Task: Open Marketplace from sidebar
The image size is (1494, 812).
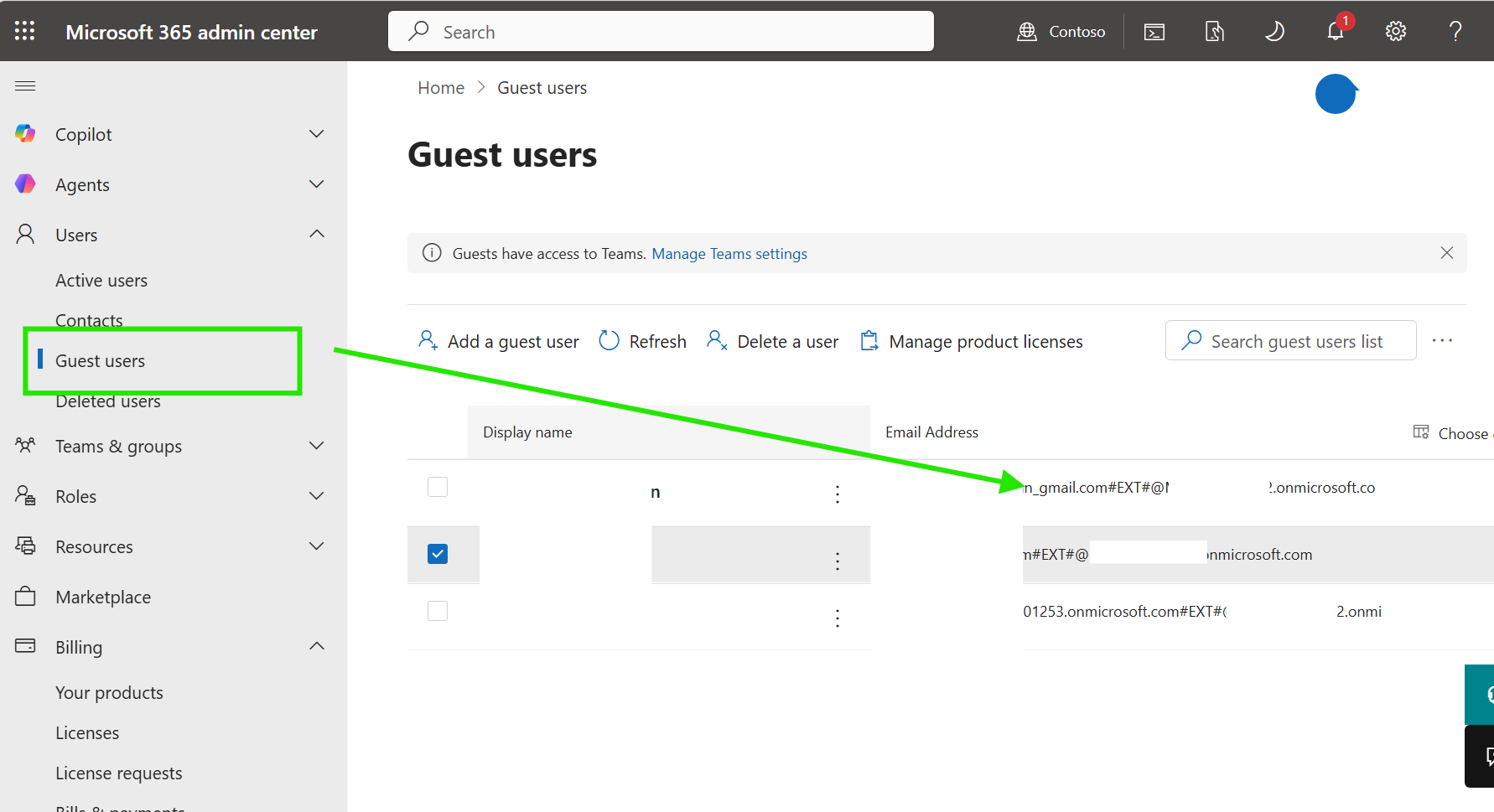Action: coord(103,597)
